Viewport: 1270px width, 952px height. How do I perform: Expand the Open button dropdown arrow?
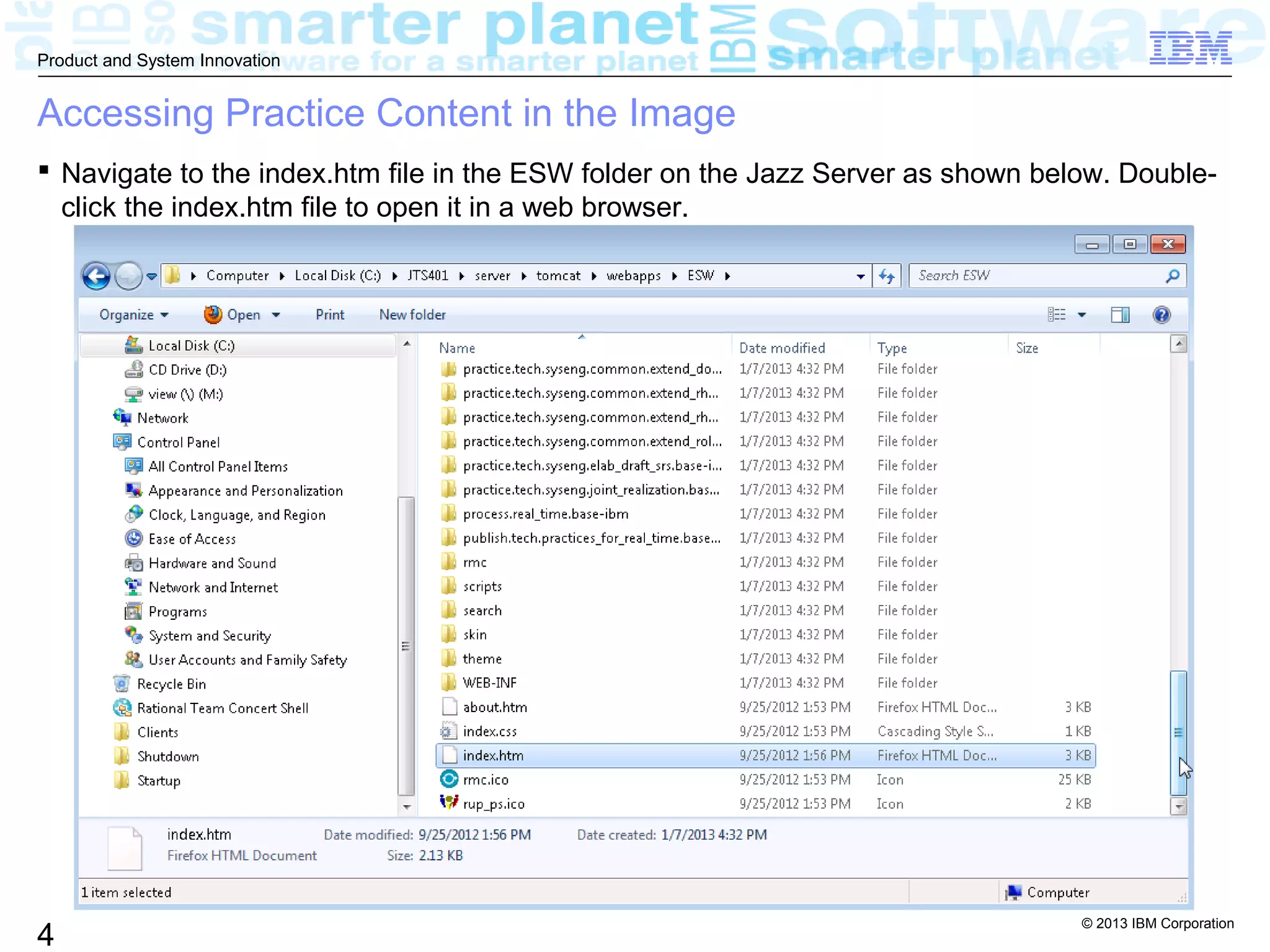(x=276, y=315)
